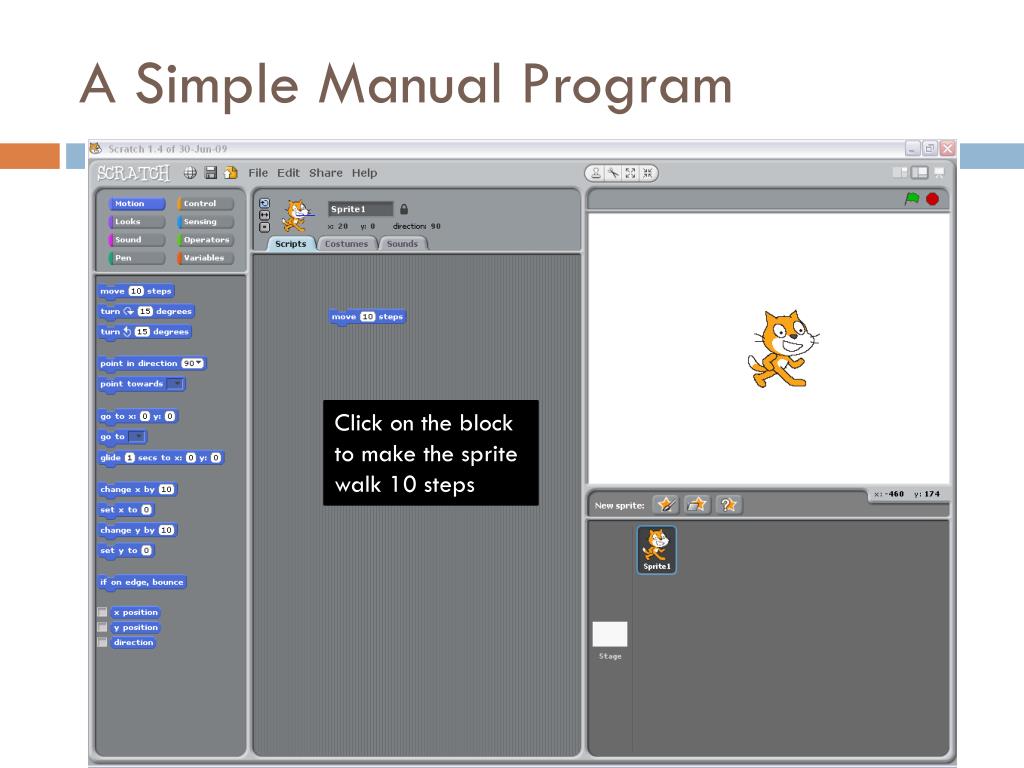Set rotation style to can rotate
The width and height of the screenshot is (1024, 768).
pyautogui.click(x=264, y=203)
